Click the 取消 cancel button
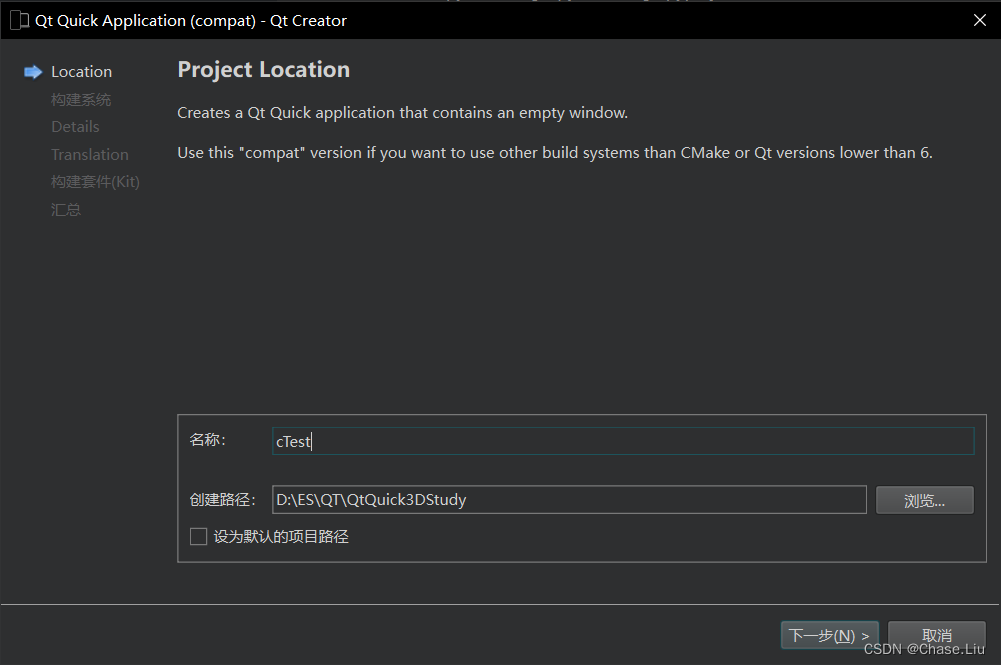 [x=935, y=634]
